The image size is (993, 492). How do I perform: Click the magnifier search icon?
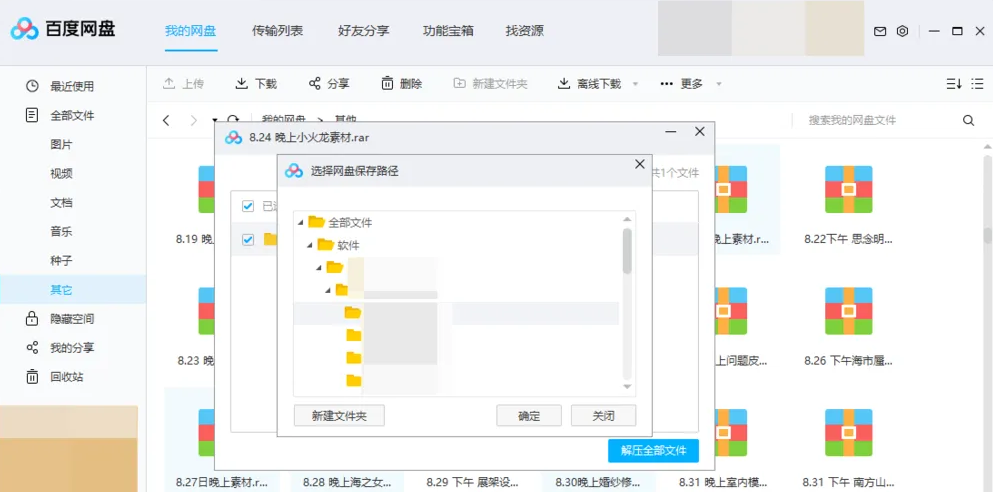pos(968,120)
